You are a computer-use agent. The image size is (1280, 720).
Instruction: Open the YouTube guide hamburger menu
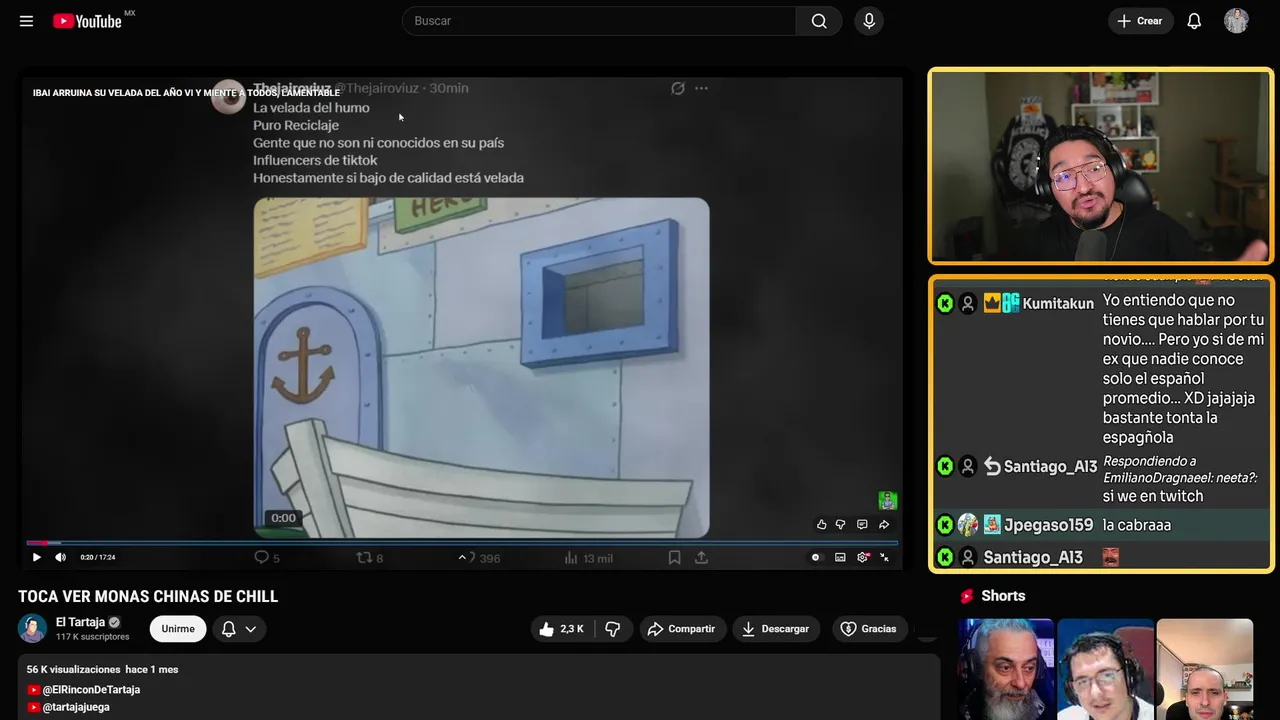point(26,21)
